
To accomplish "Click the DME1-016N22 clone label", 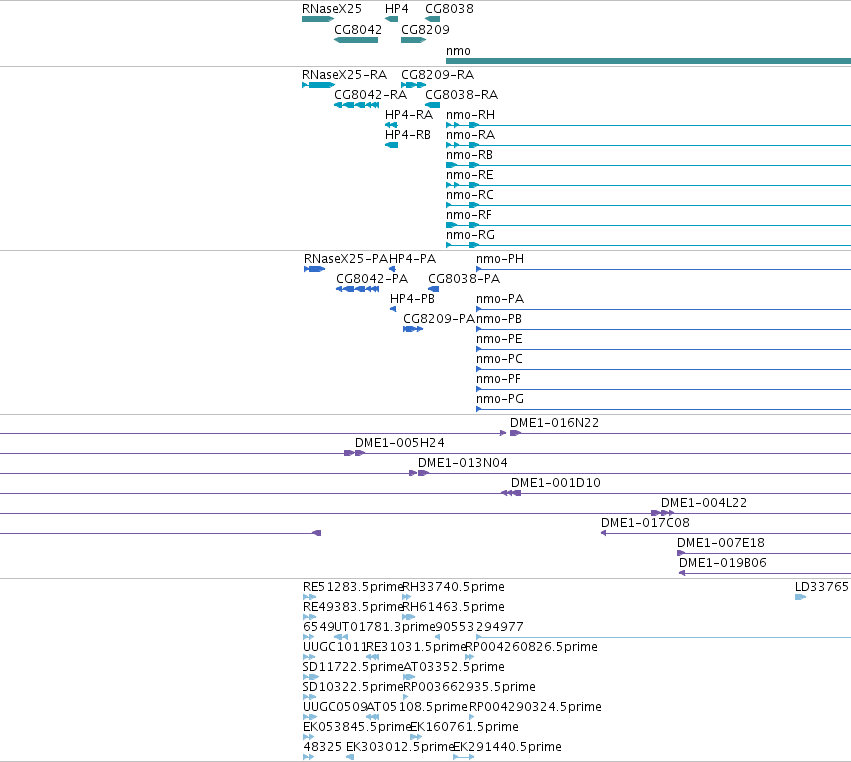I will pos(554,423).
